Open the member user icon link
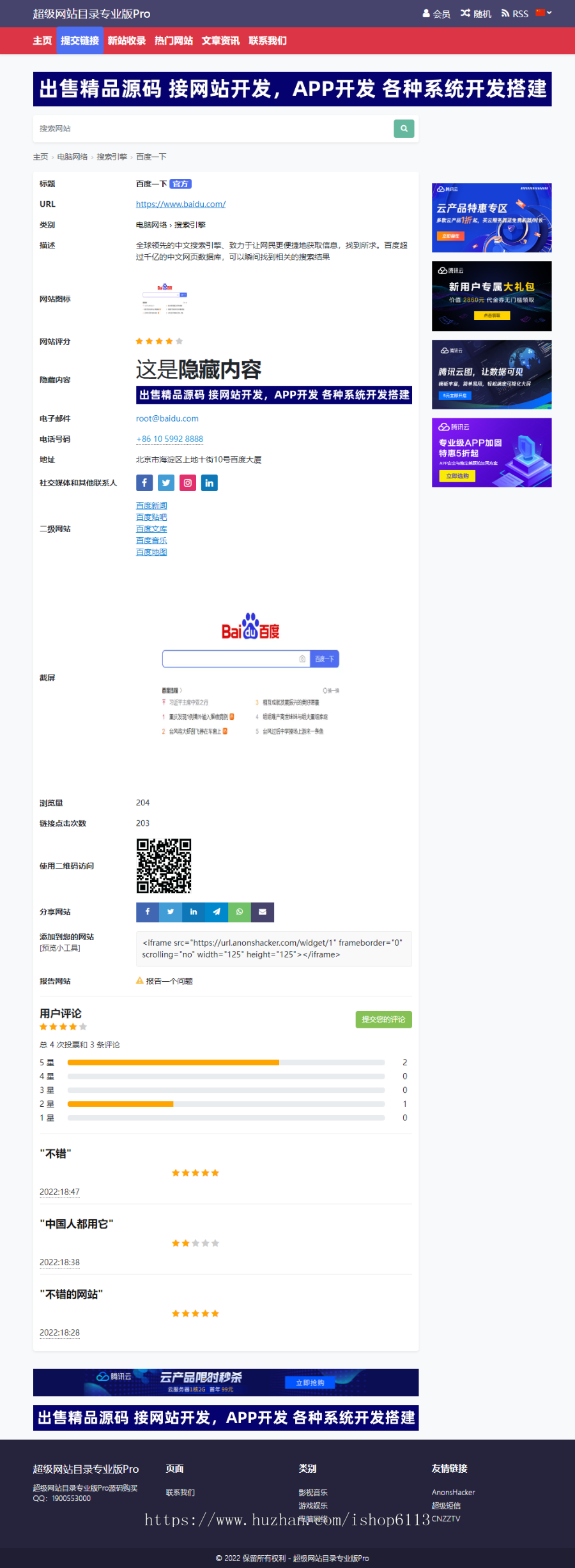This screenshot has height=1568, width=575. 426,13
